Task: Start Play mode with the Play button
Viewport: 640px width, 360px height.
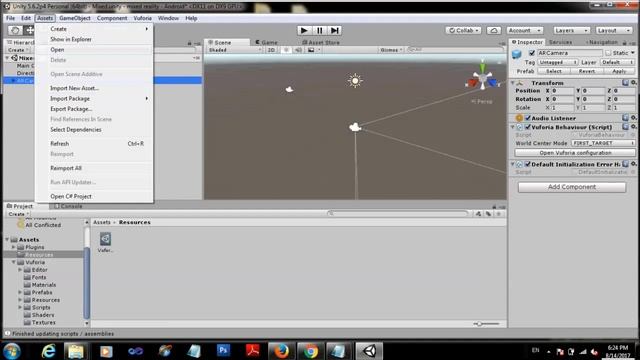Action: point(304,30)
